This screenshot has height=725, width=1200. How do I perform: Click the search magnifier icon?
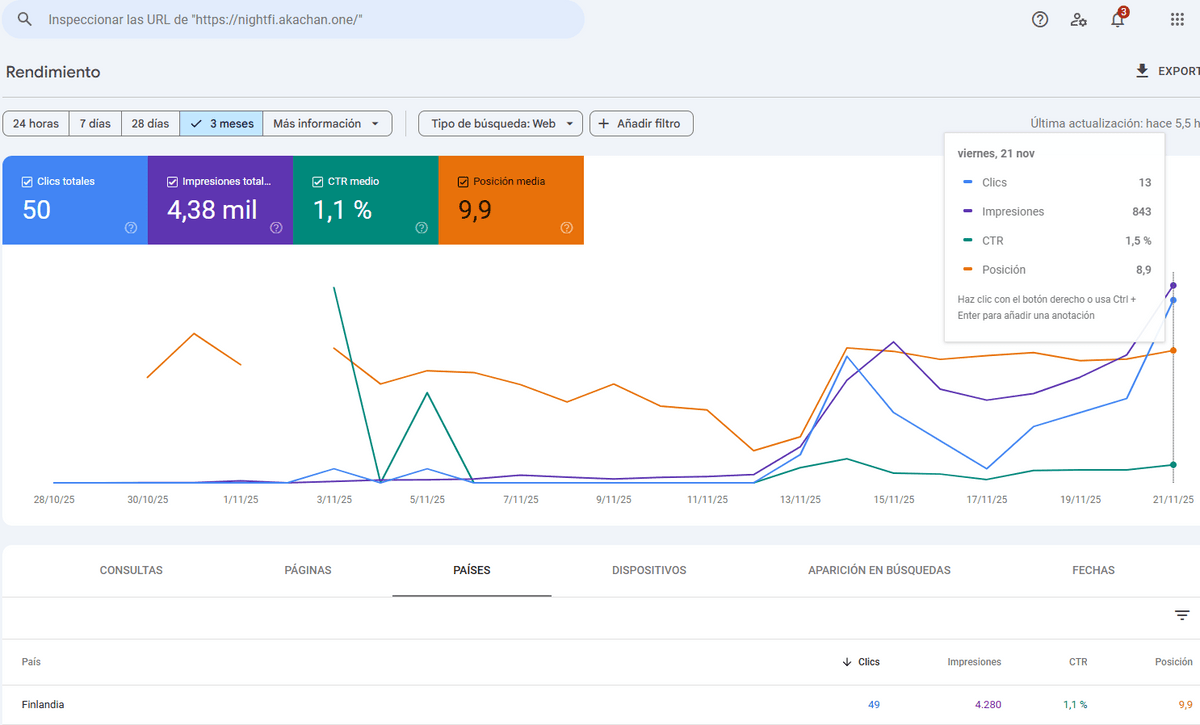pyautogui.click(x=25, y=20)
